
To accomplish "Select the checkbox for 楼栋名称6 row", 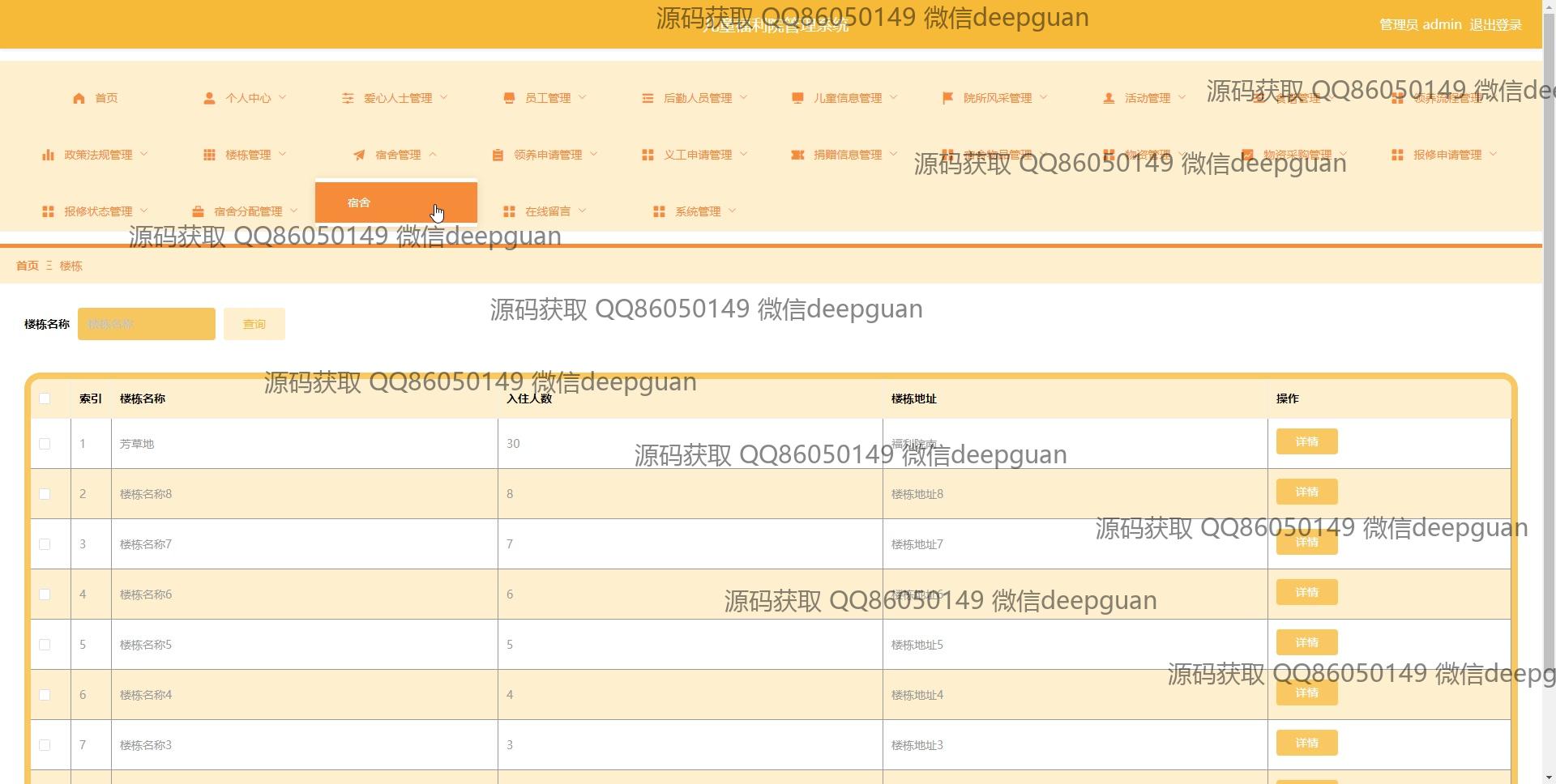I will [x=45, y=594].
